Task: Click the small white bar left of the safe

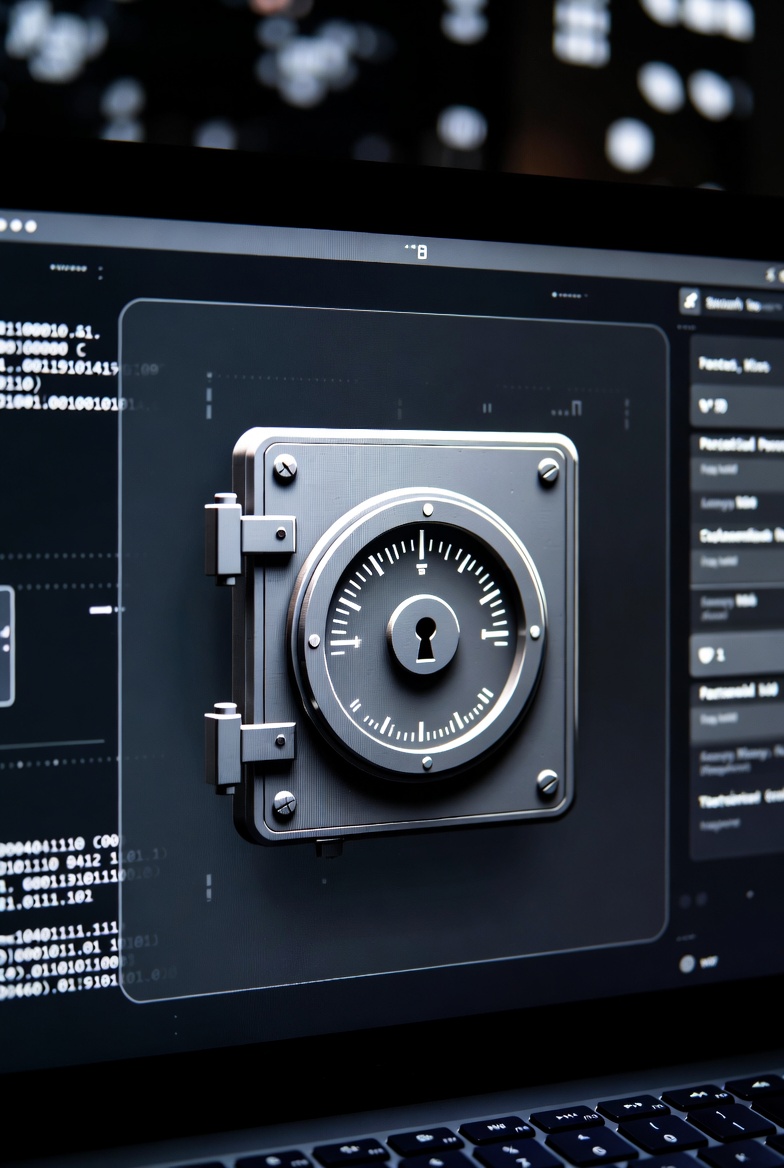Action: click(101, 609)
